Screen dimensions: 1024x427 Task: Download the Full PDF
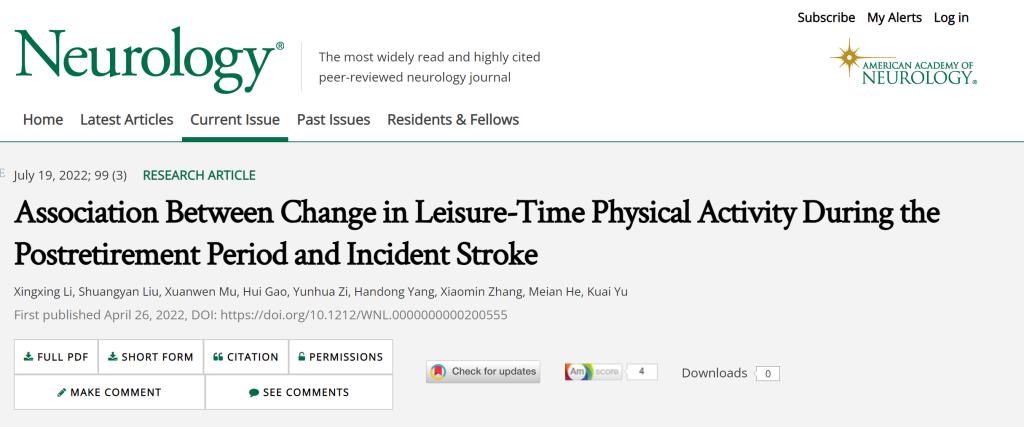tap(56, 357)
